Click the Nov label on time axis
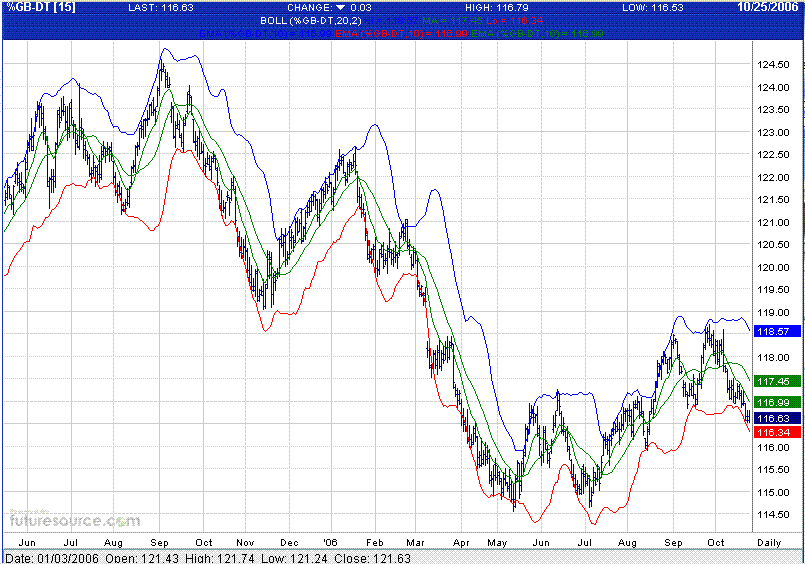This screenshot has width=805, height=564. click(x=245, y=542)
